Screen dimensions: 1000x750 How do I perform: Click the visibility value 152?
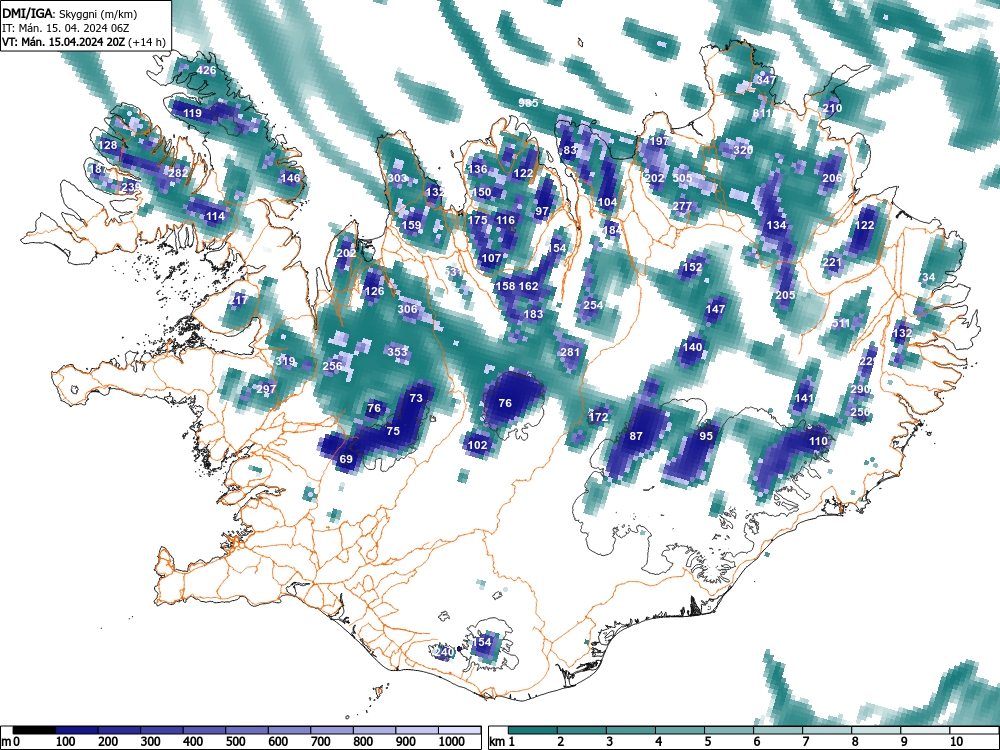point(692,267)
